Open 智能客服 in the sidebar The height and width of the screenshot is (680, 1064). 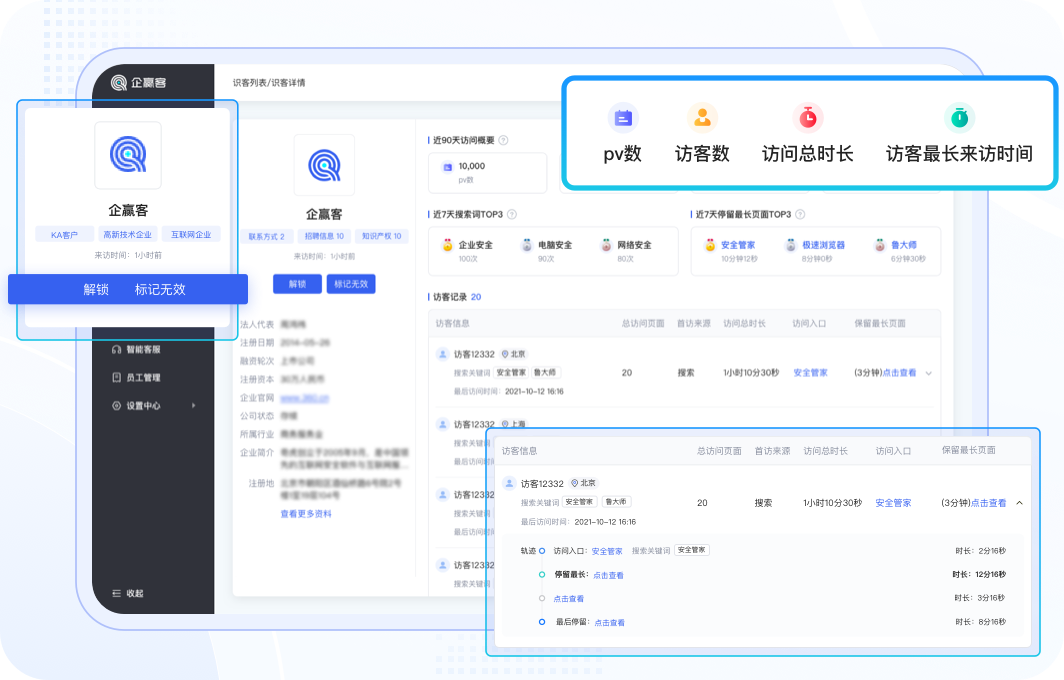pos(136,350)
